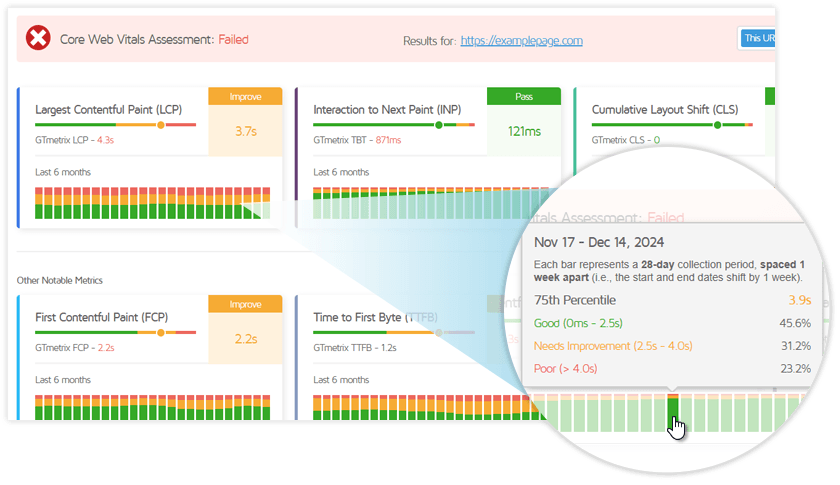
Task: Click the highlighted green bar under the cursor
Action: point(673,412)
